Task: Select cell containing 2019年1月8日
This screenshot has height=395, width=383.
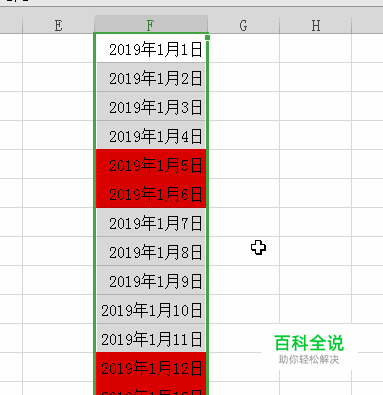Action: click(151, 251)
